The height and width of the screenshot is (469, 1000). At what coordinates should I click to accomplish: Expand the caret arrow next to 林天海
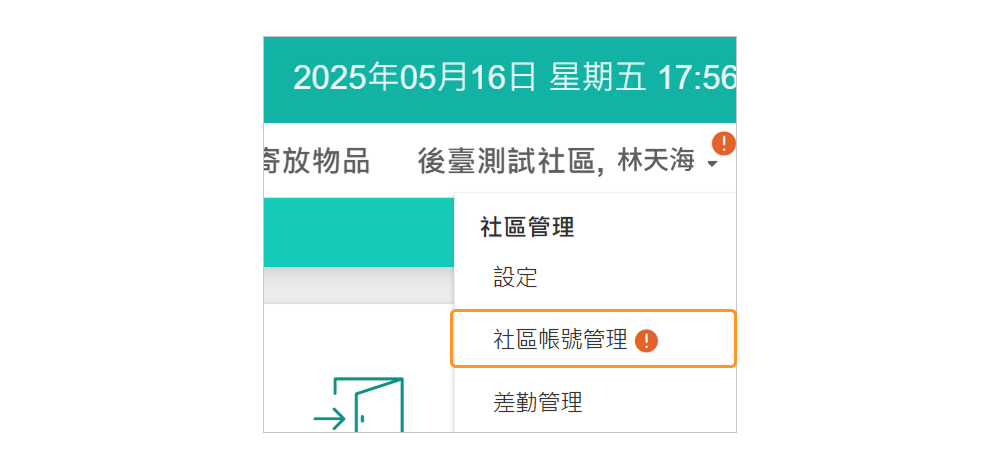(x=712, y=165)
